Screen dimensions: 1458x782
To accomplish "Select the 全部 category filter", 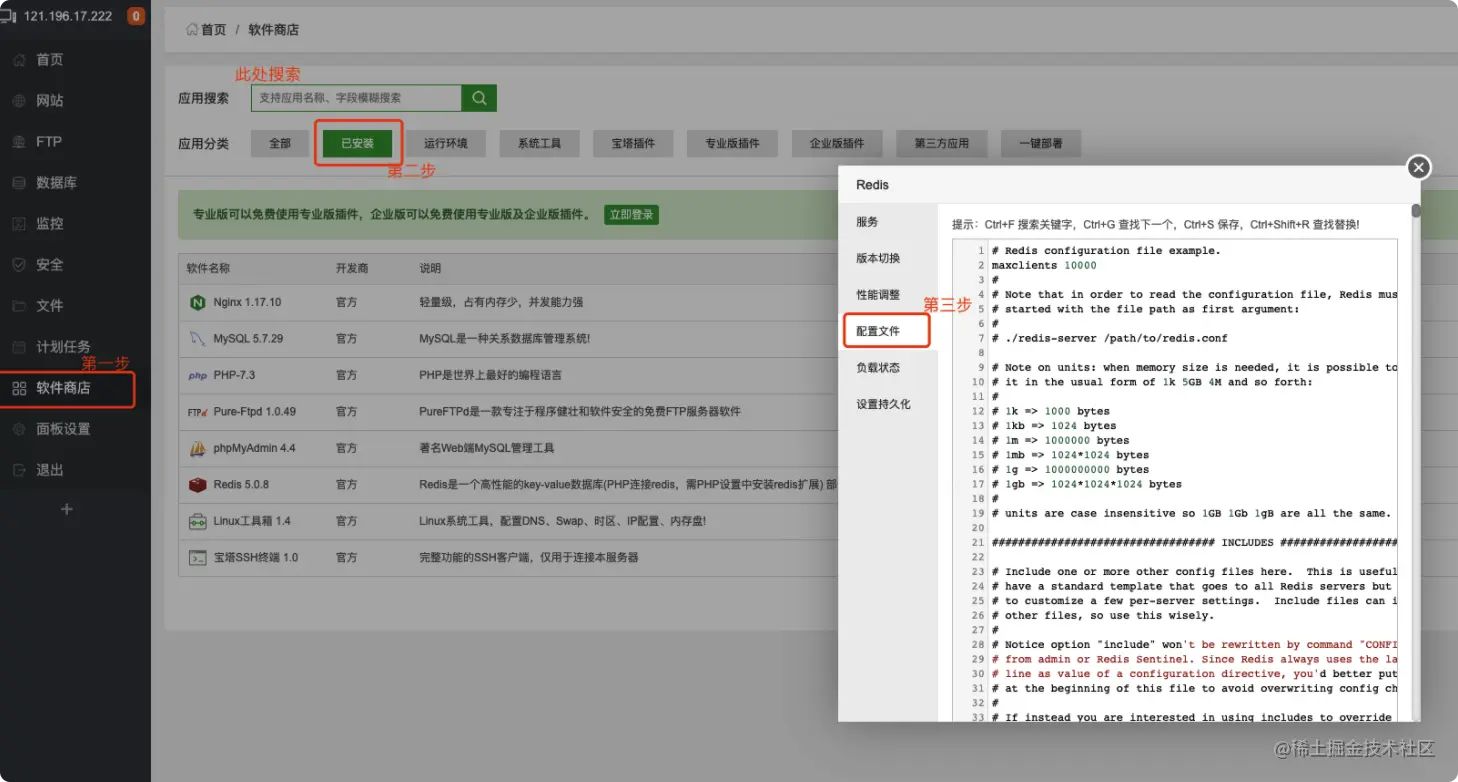I will pos(280,144).
